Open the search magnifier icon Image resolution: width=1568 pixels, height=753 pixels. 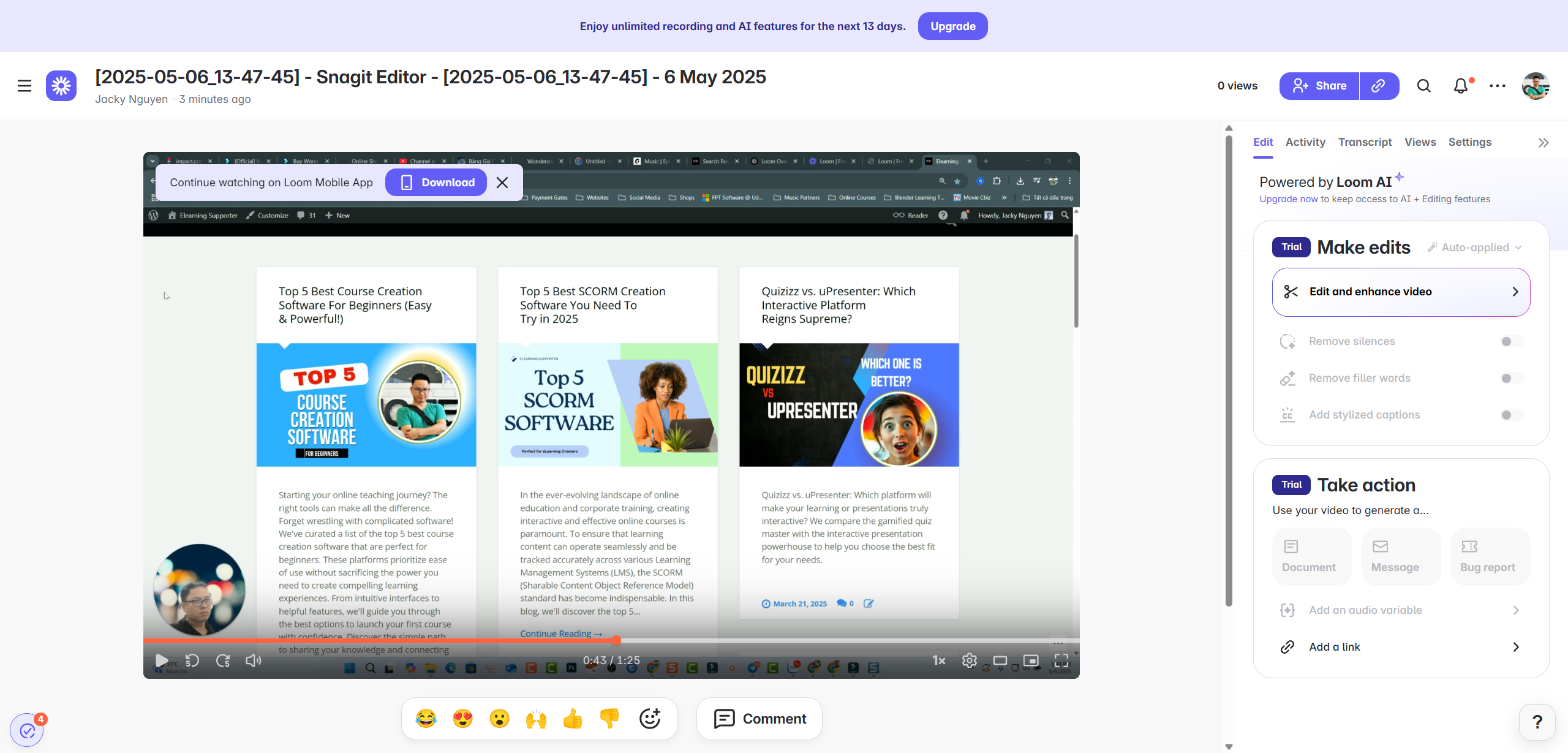pos(1424,86)
